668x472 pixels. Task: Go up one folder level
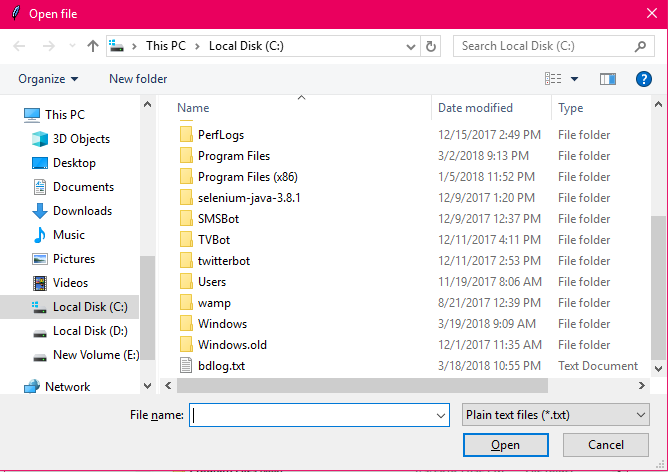(x=93, y=46)
